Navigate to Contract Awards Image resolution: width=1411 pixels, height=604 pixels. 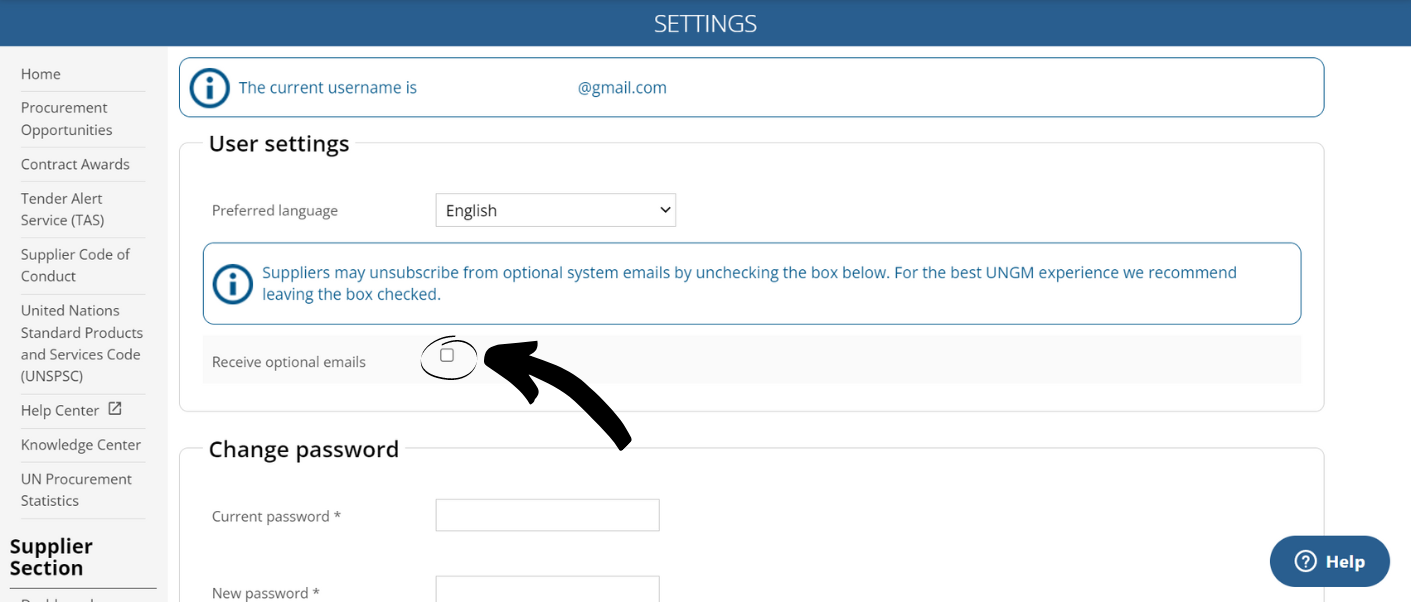pos(75,164)
